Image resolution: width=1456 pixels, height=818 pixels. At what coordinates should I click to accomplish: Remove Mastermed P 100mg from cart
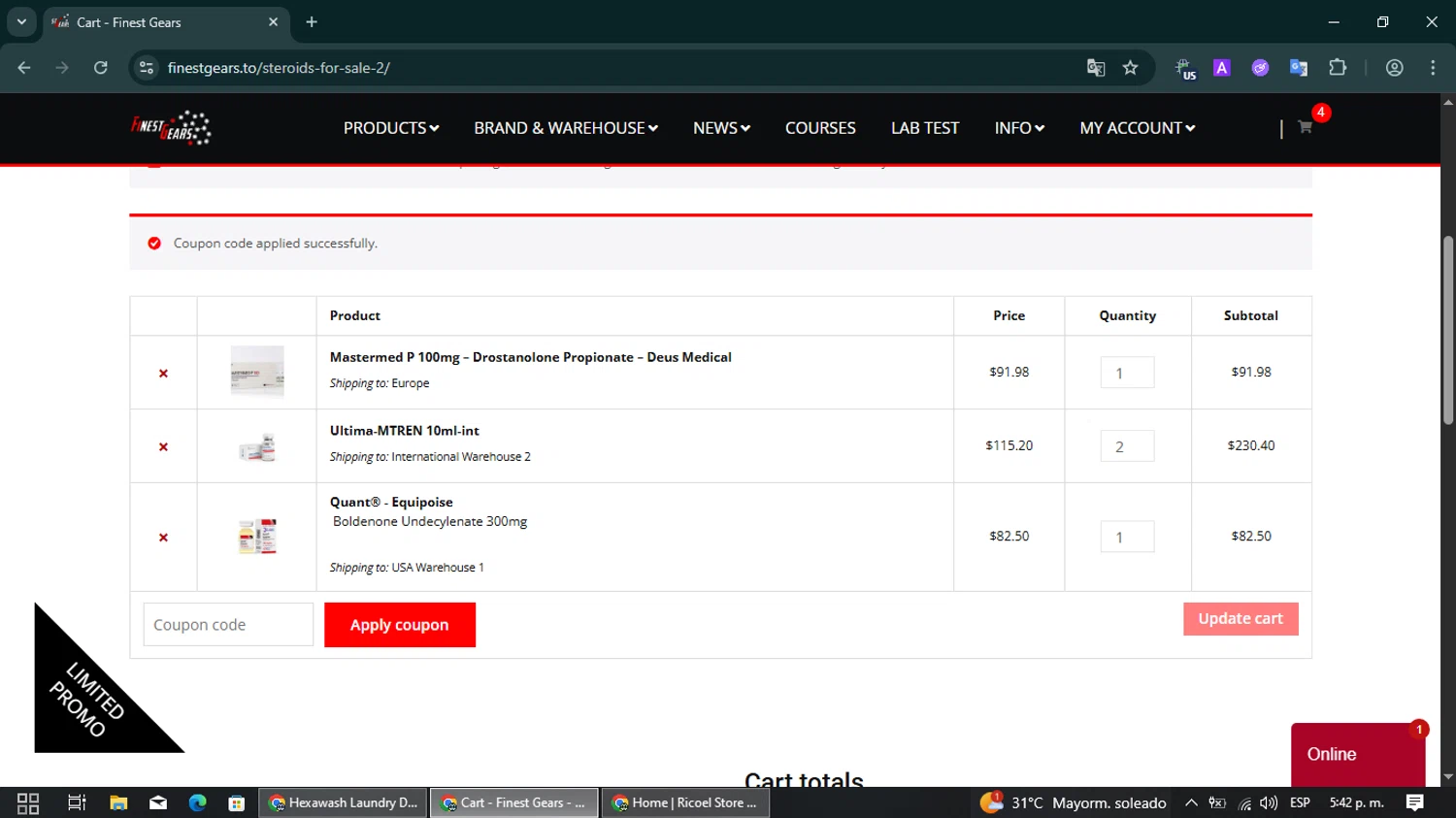(163, 374)
